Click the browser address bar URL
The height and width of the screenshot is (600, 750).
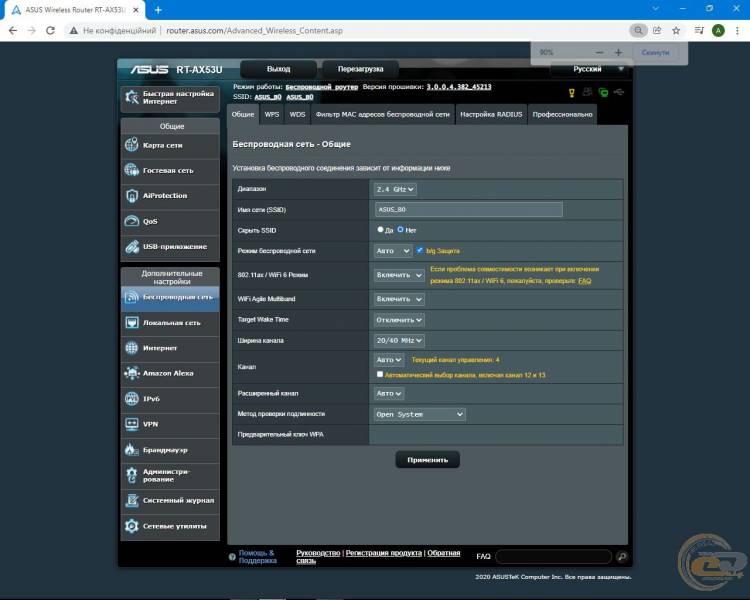click(x=254, y=31)
